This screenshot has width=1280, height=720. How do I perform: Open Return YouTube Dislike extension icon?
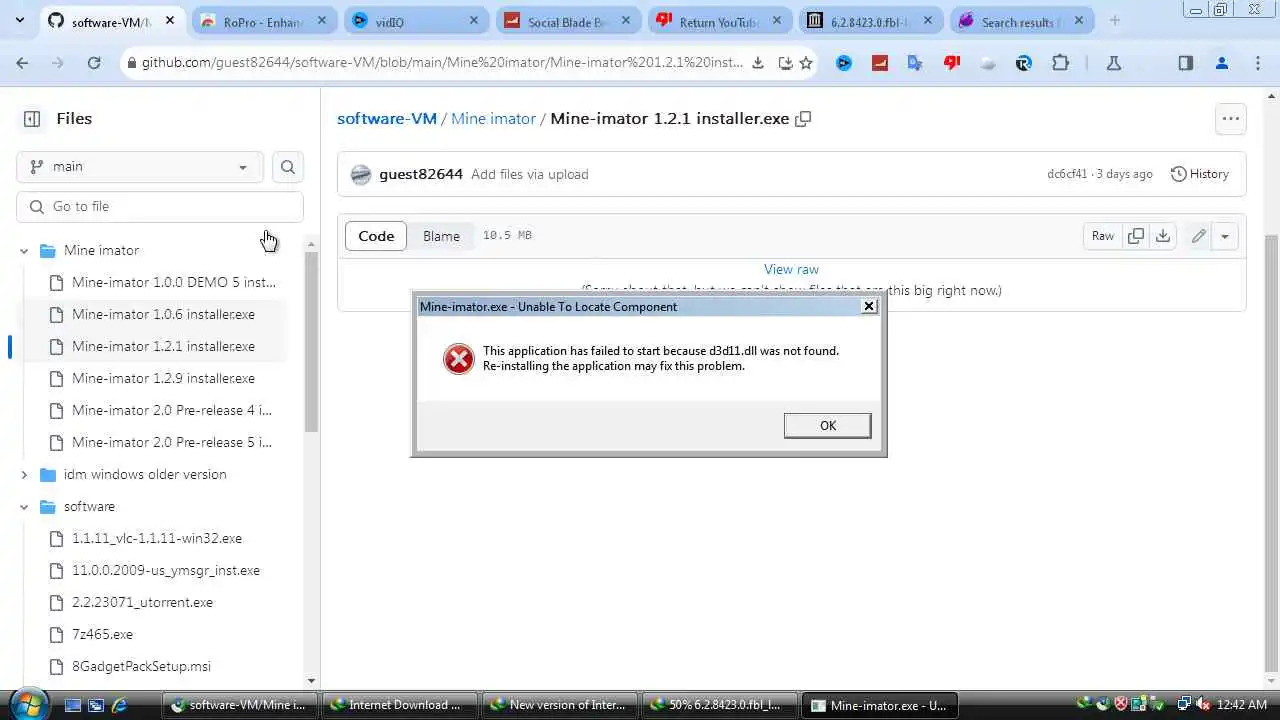(x=951, y=63)
